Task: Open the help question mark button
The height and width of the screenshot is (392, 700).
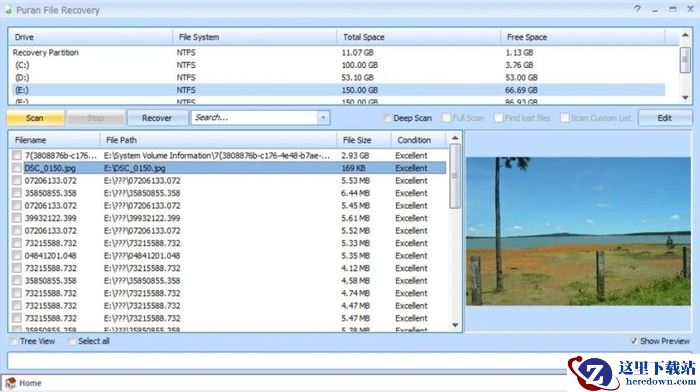Action: pyautogui.click(x=638, y=9)
